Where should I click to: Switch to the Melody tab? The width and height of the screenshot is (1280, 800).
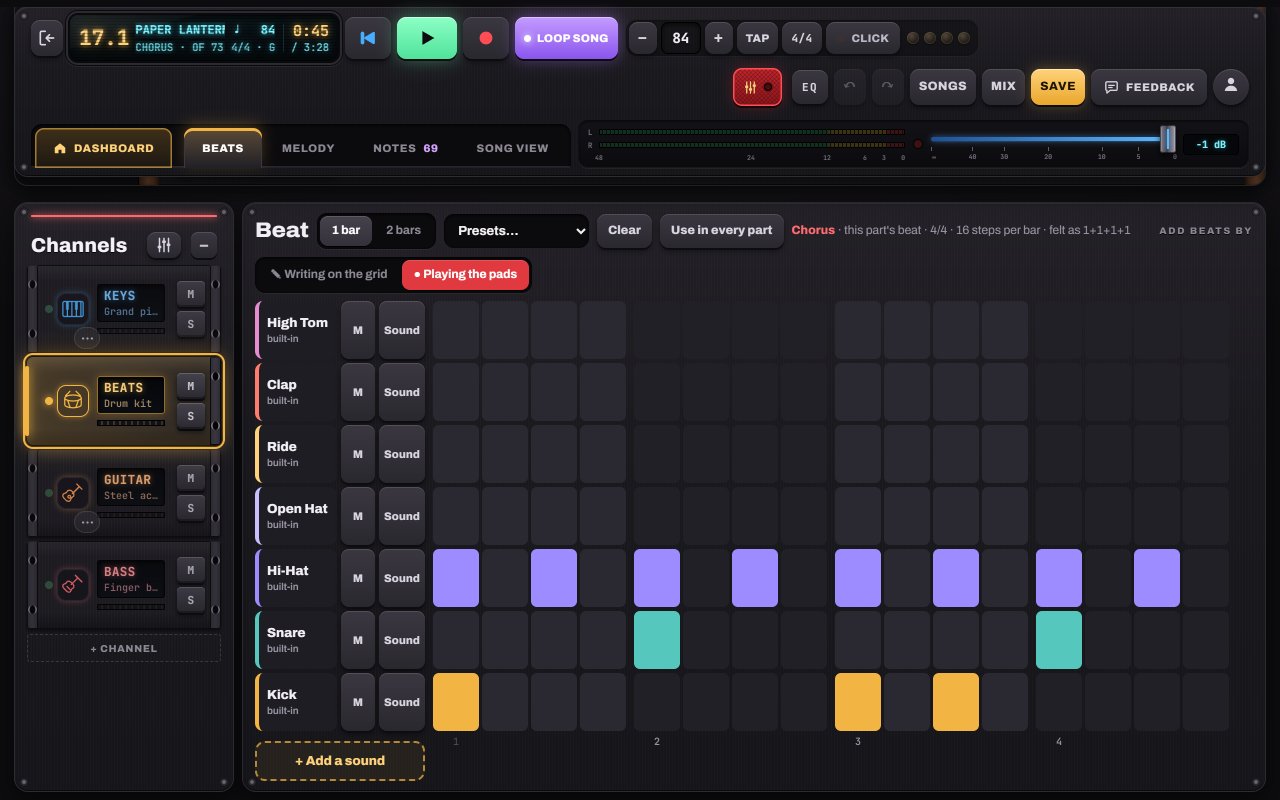coord(308,148)
